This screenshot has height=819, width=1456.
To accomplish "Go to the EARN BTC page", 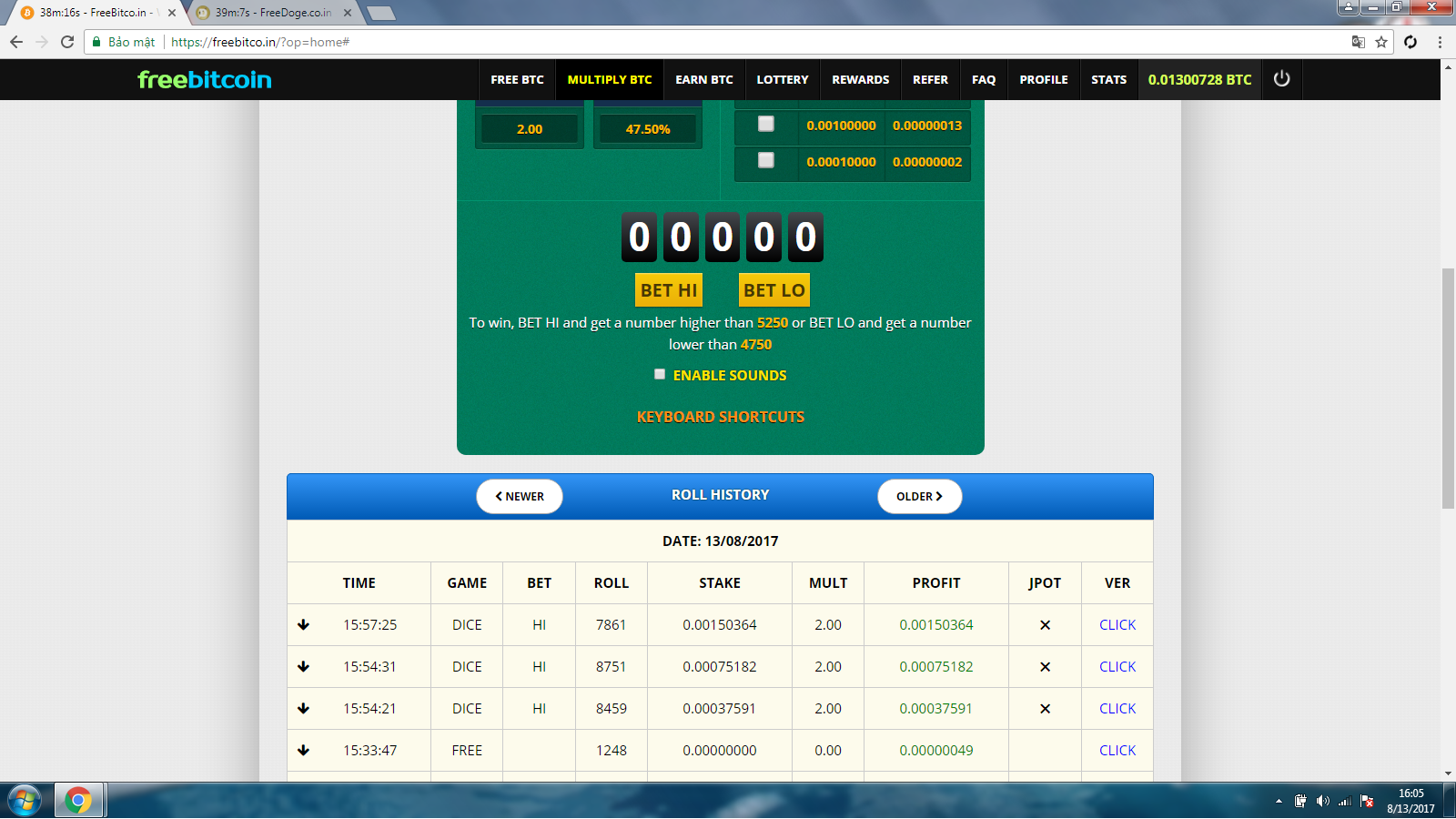I will tap(704, 80).
